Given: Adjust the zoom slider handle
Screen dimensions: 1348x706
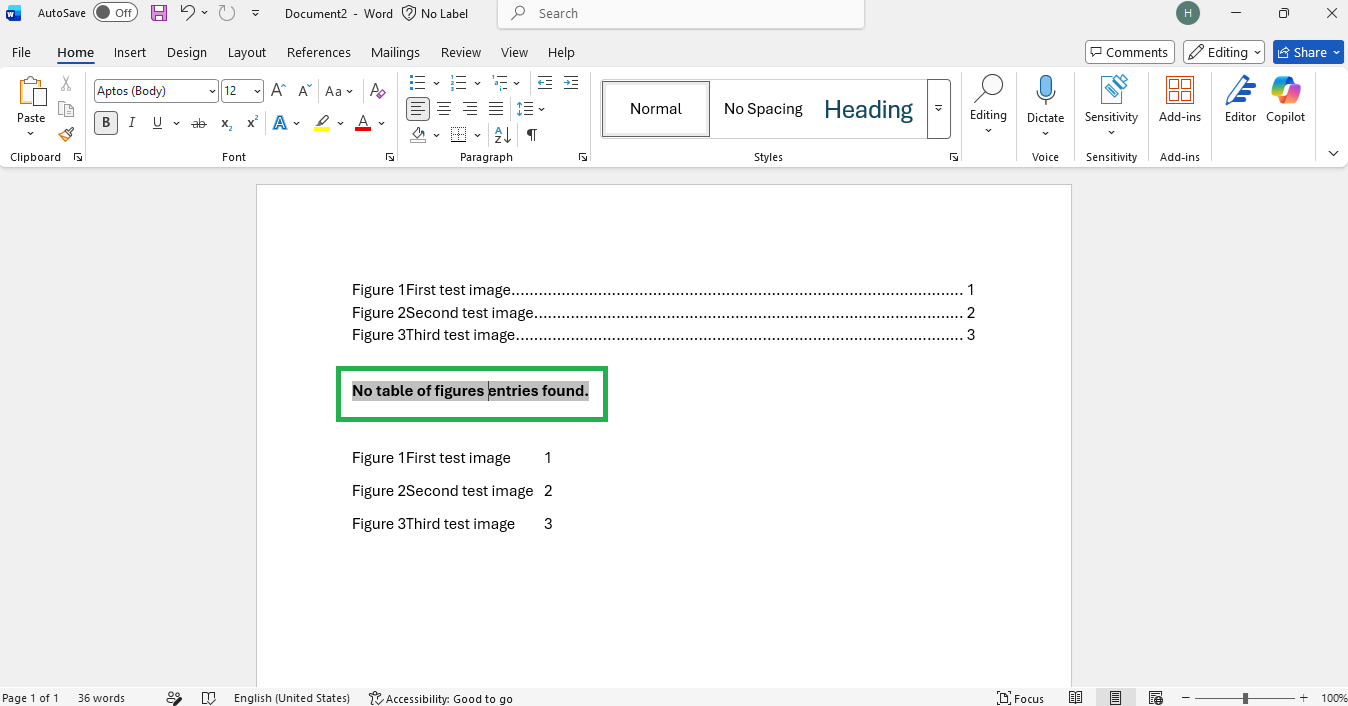Looking at the screenshot, I should 1245,698.
